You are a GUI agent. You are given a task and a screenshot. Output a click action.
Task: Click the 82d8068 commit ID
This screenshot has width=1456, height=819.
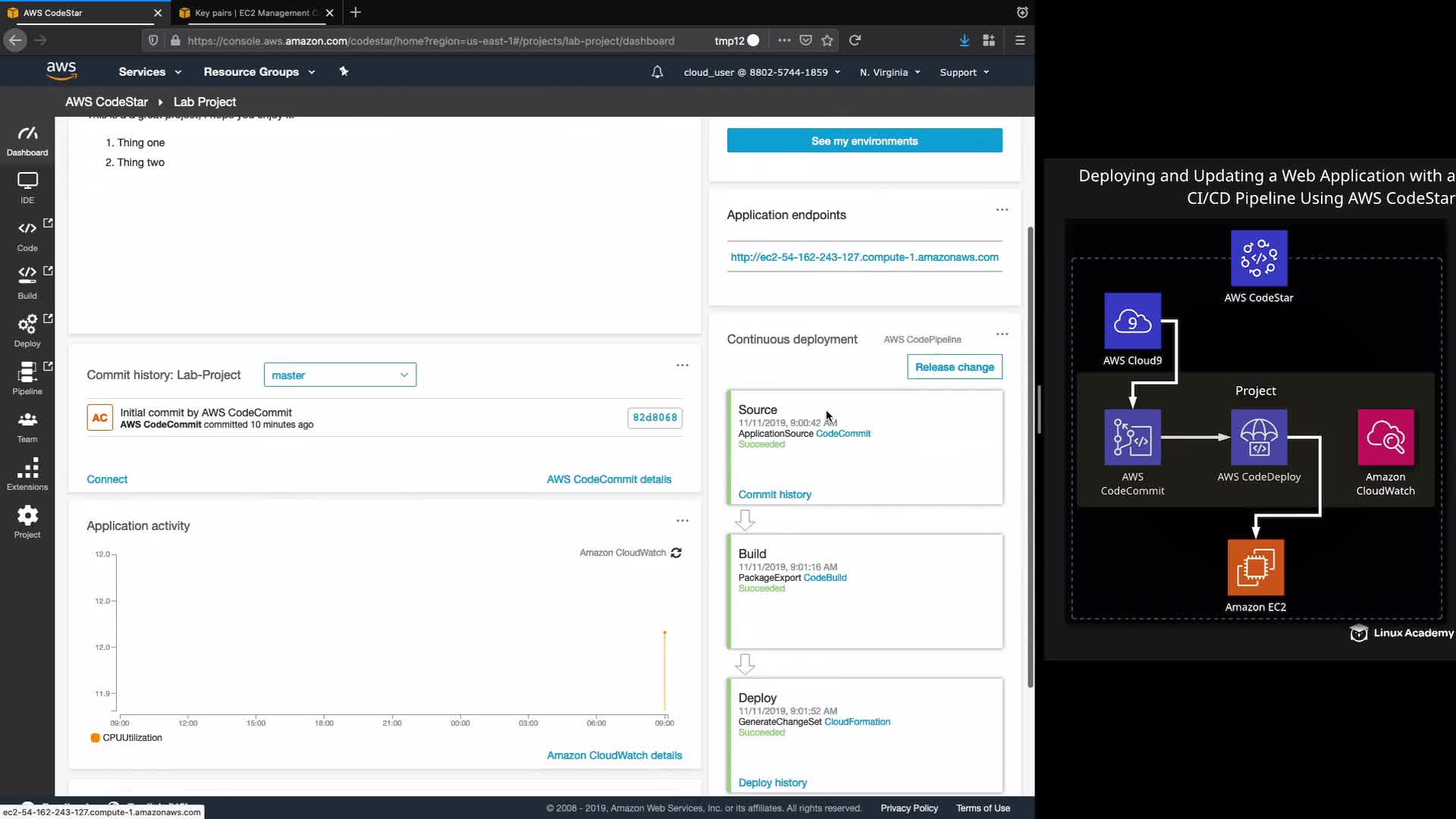tap(654, 418)
